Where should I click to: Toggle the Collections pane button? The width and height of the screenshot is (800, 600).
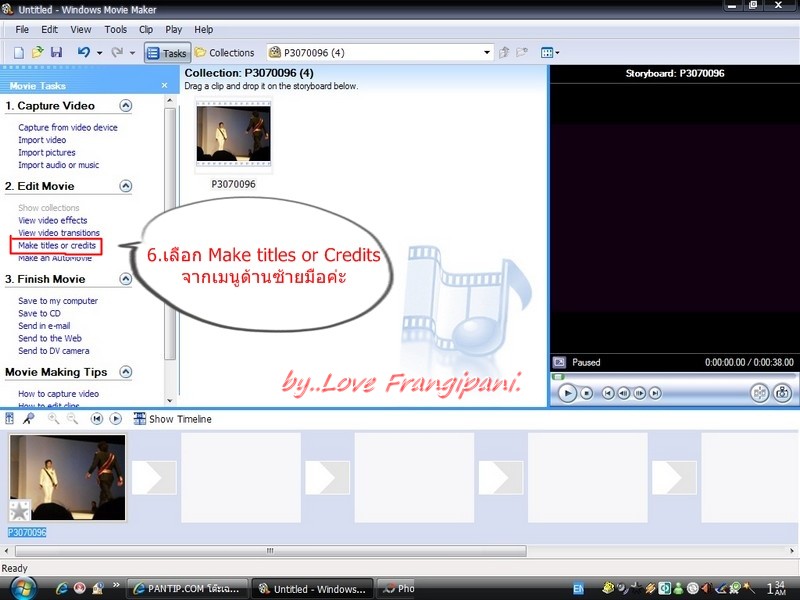[224, 53]
